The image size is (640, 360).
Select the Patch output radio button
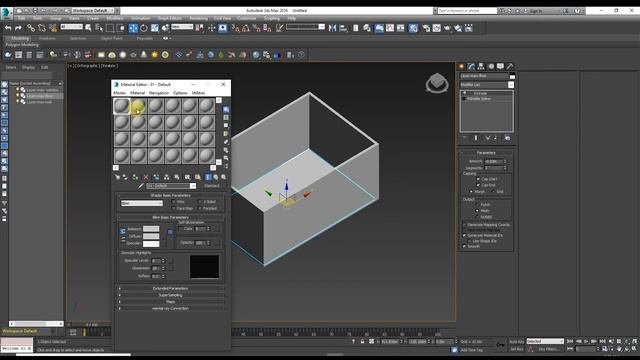[477, 204]
